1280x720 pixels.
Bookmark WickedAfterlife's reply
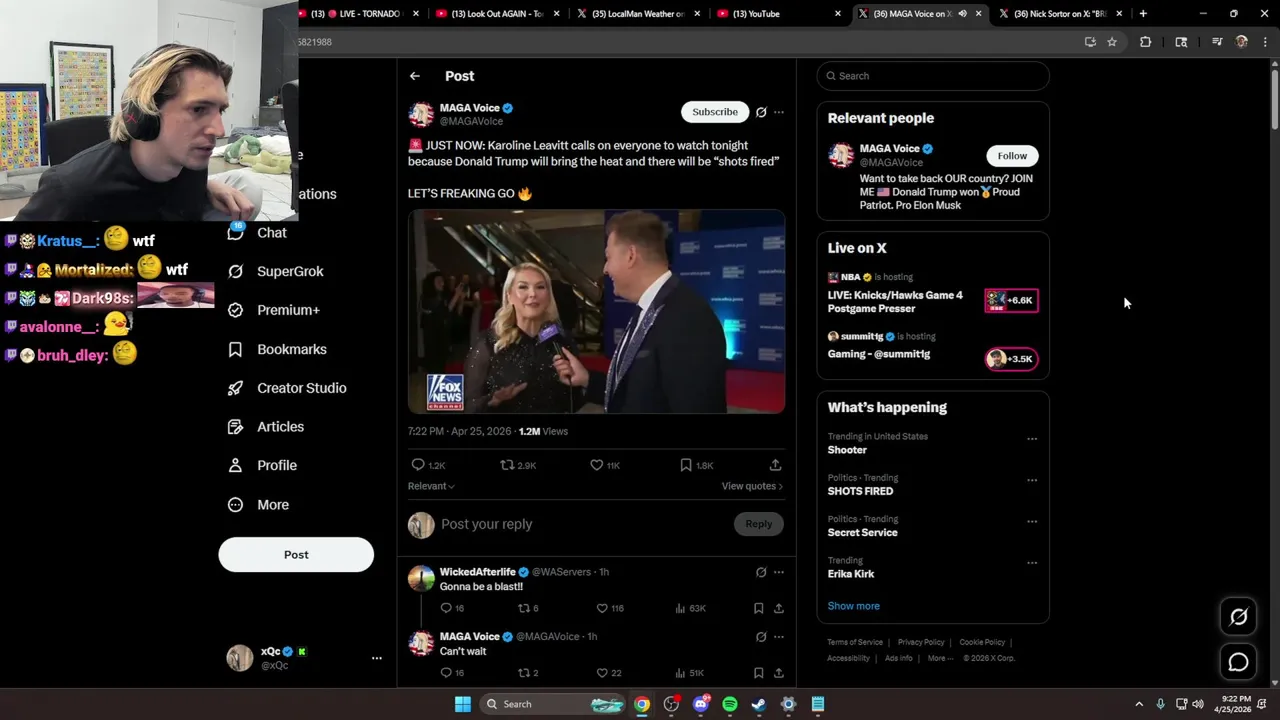pos(758,608)
